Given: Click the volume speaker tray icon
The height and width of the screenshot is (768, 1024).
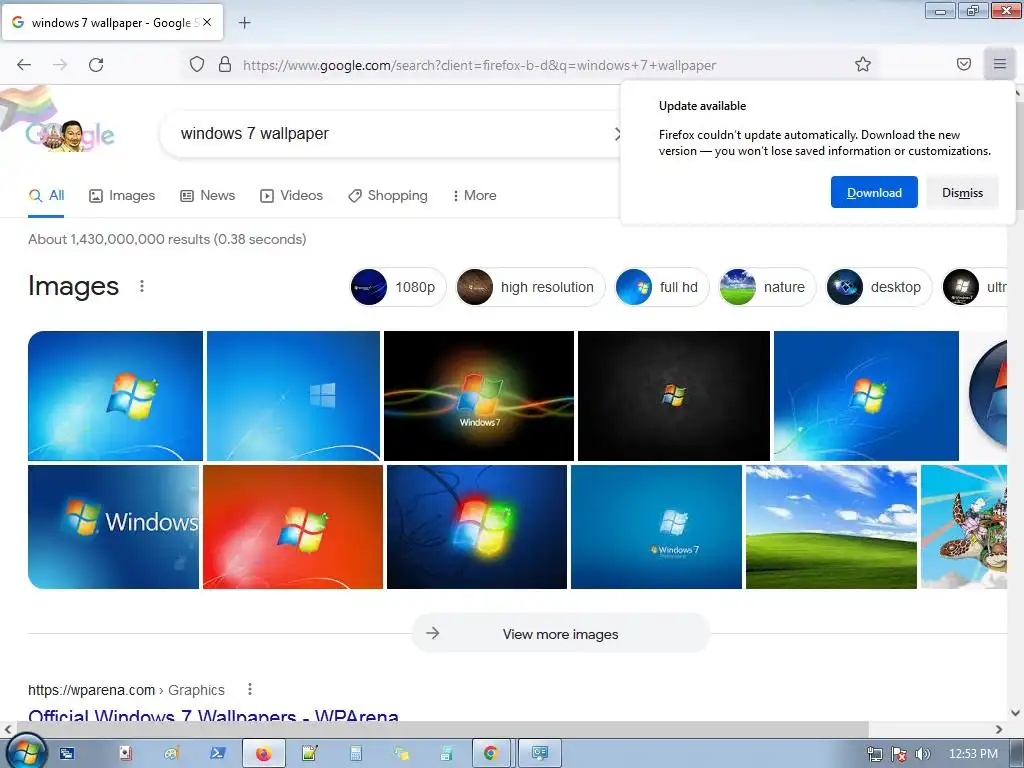Looking at the screenshot, I should pyautogui.click(x=923, y=754).
